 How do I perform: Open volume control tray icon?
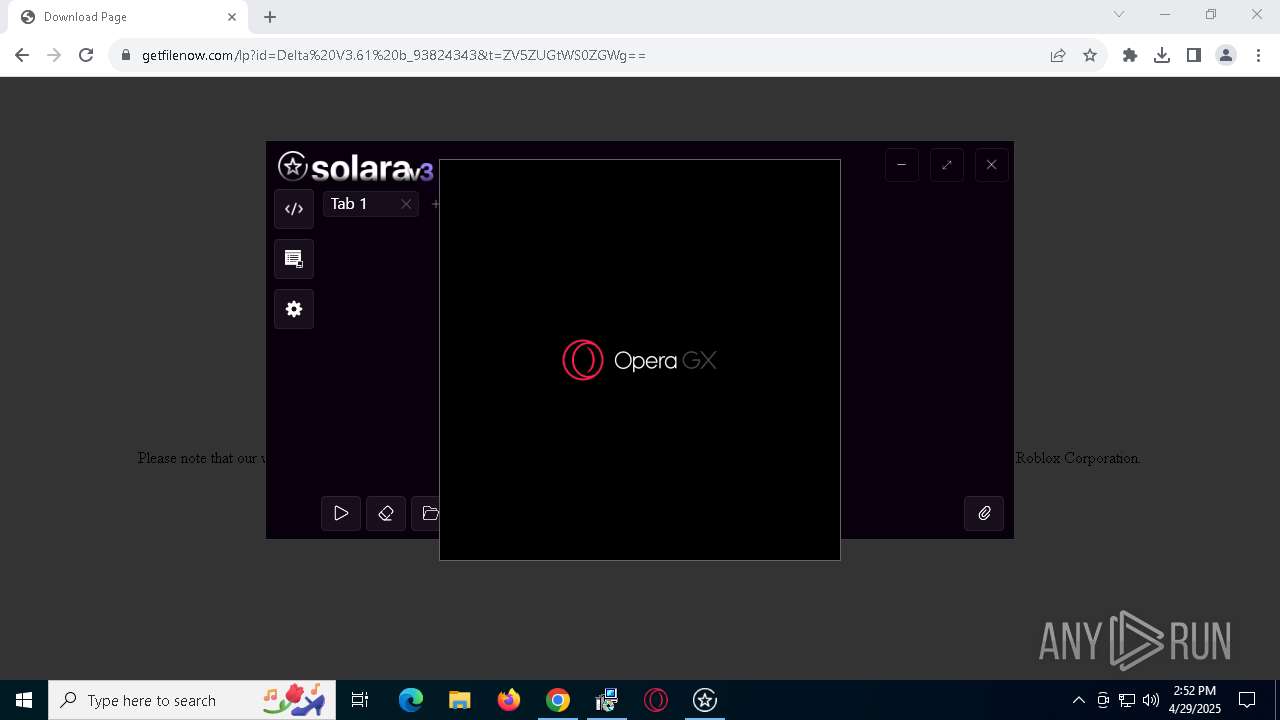pos(1151,700)
